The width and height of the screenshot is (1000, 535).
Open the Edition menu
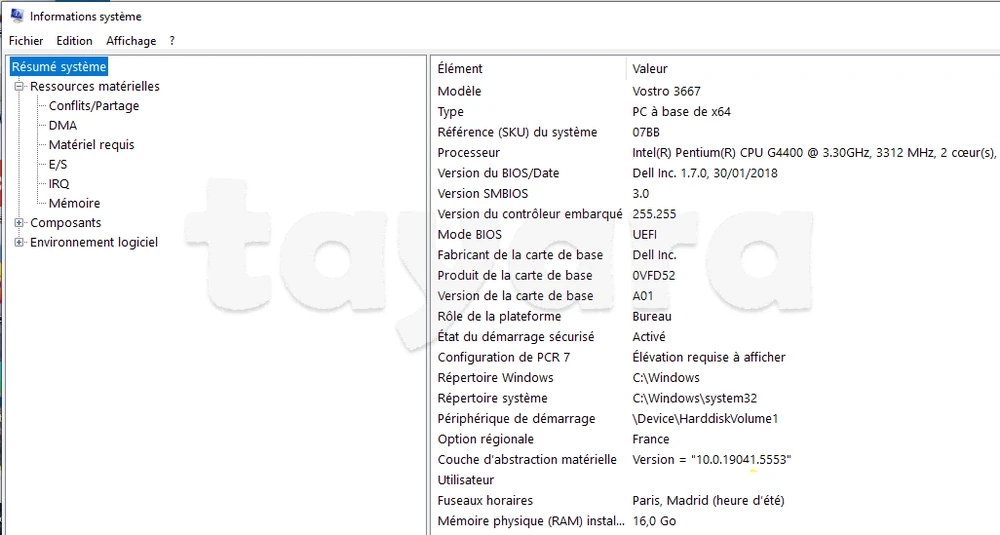[74, 41]
